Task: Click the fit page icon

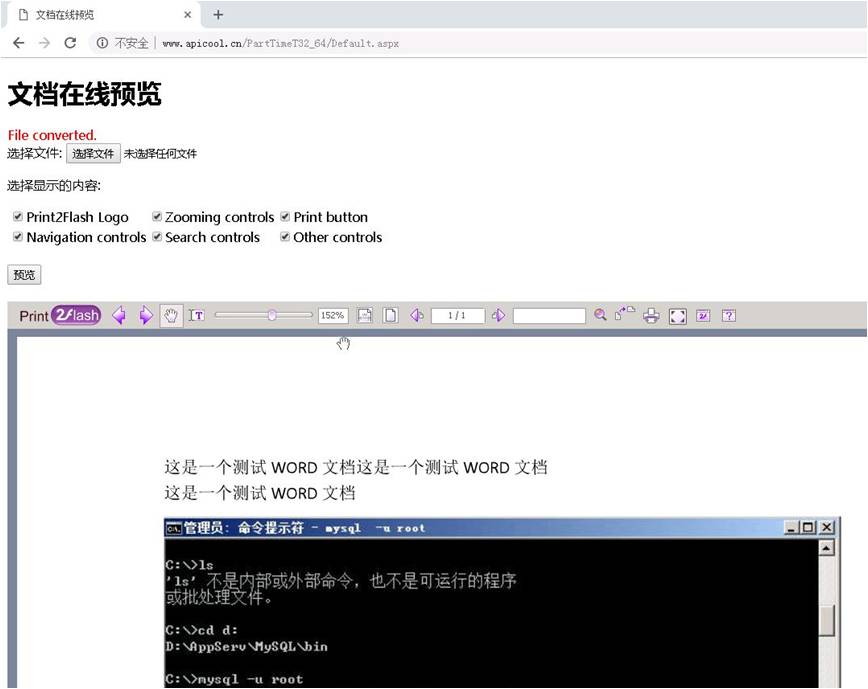Action: click(390, 315)
